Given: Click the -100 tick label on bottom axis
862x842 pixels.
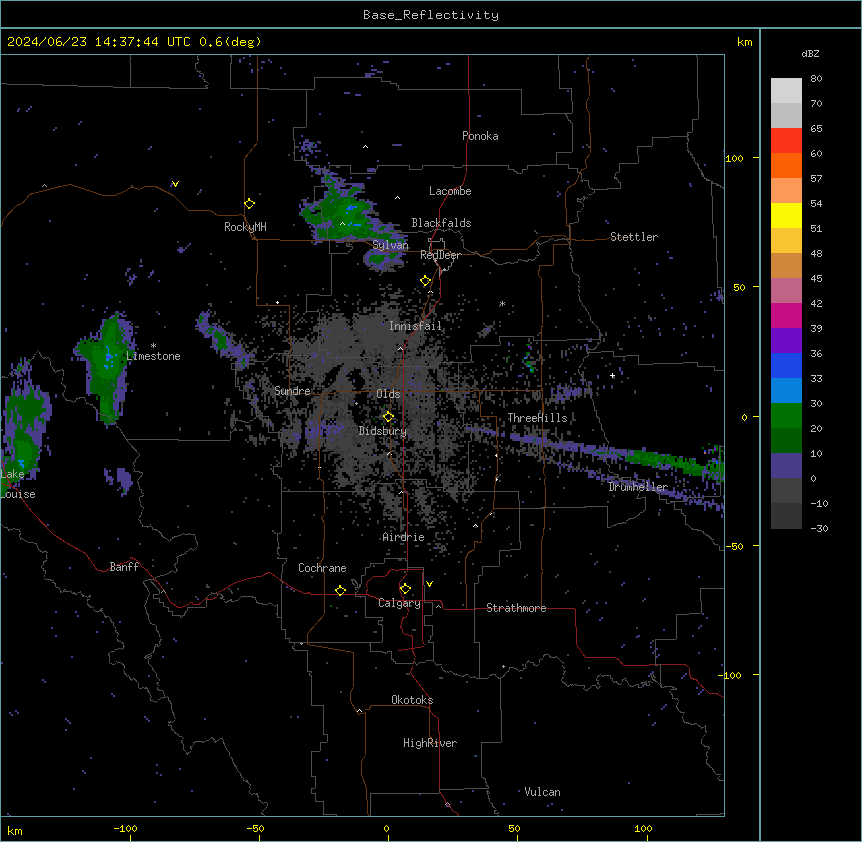Looking at the screenshot, I should (125, 828).
